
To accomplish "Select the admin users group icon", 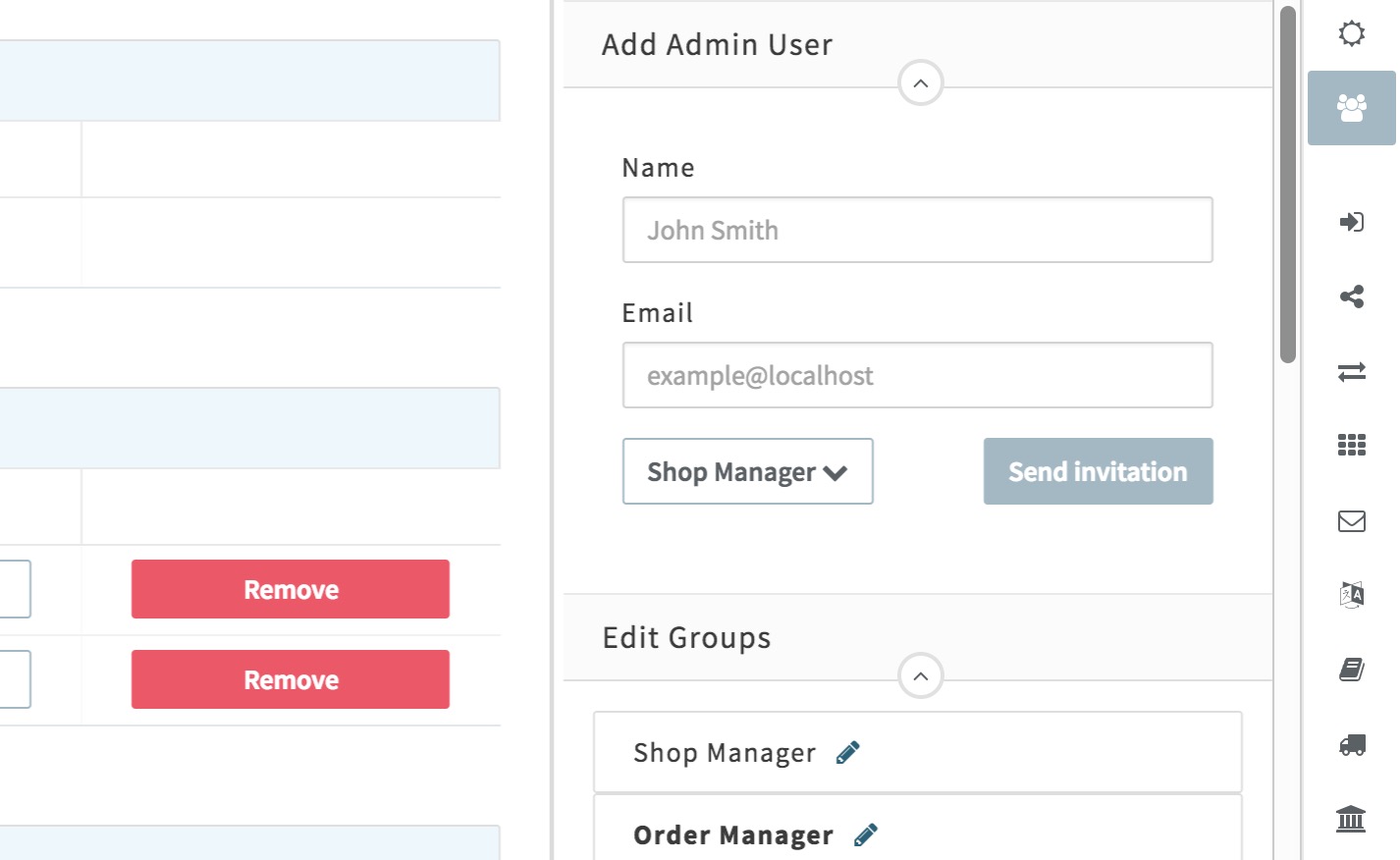I will pos(1352,108).
